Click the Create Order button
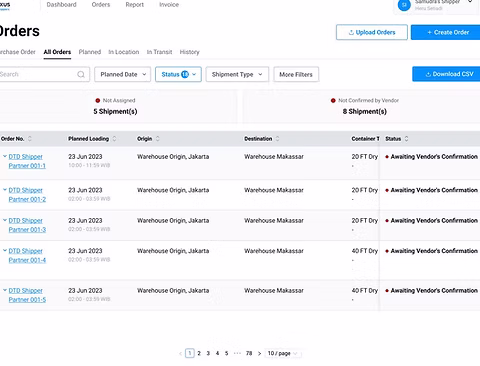Viewport: 480px width, 366px height. [x=445, y=32]
